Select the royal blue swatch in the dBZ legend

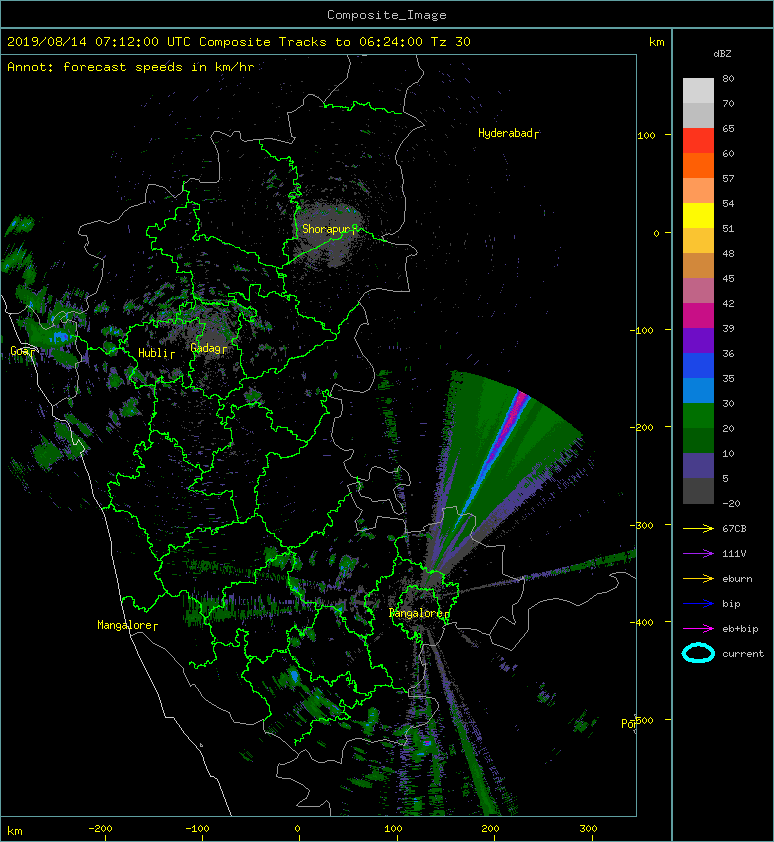(698, 366)
